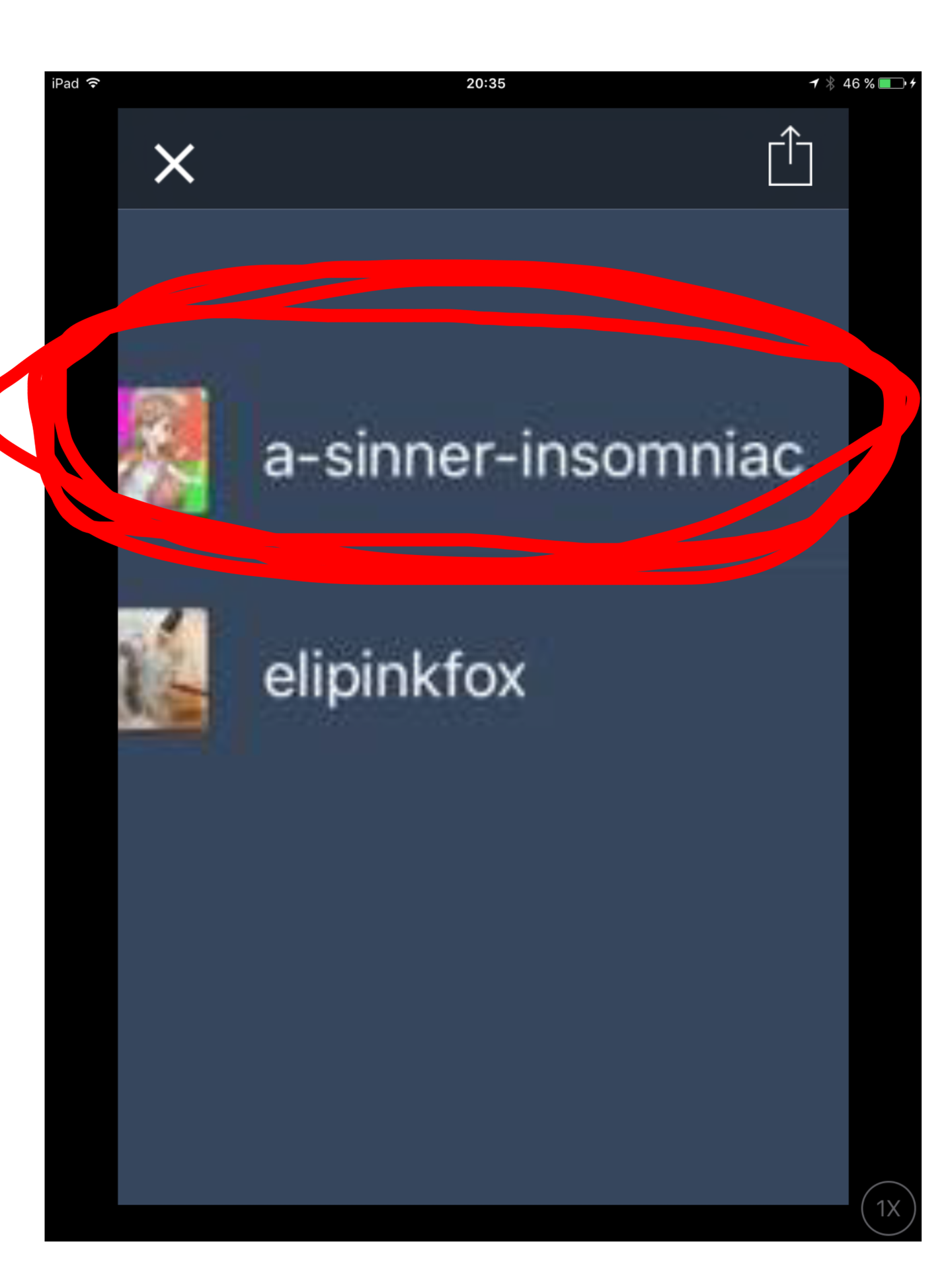Select the elipinkfox username
The width and height of the screenshot is (952, 1270).
coord(394,675)
